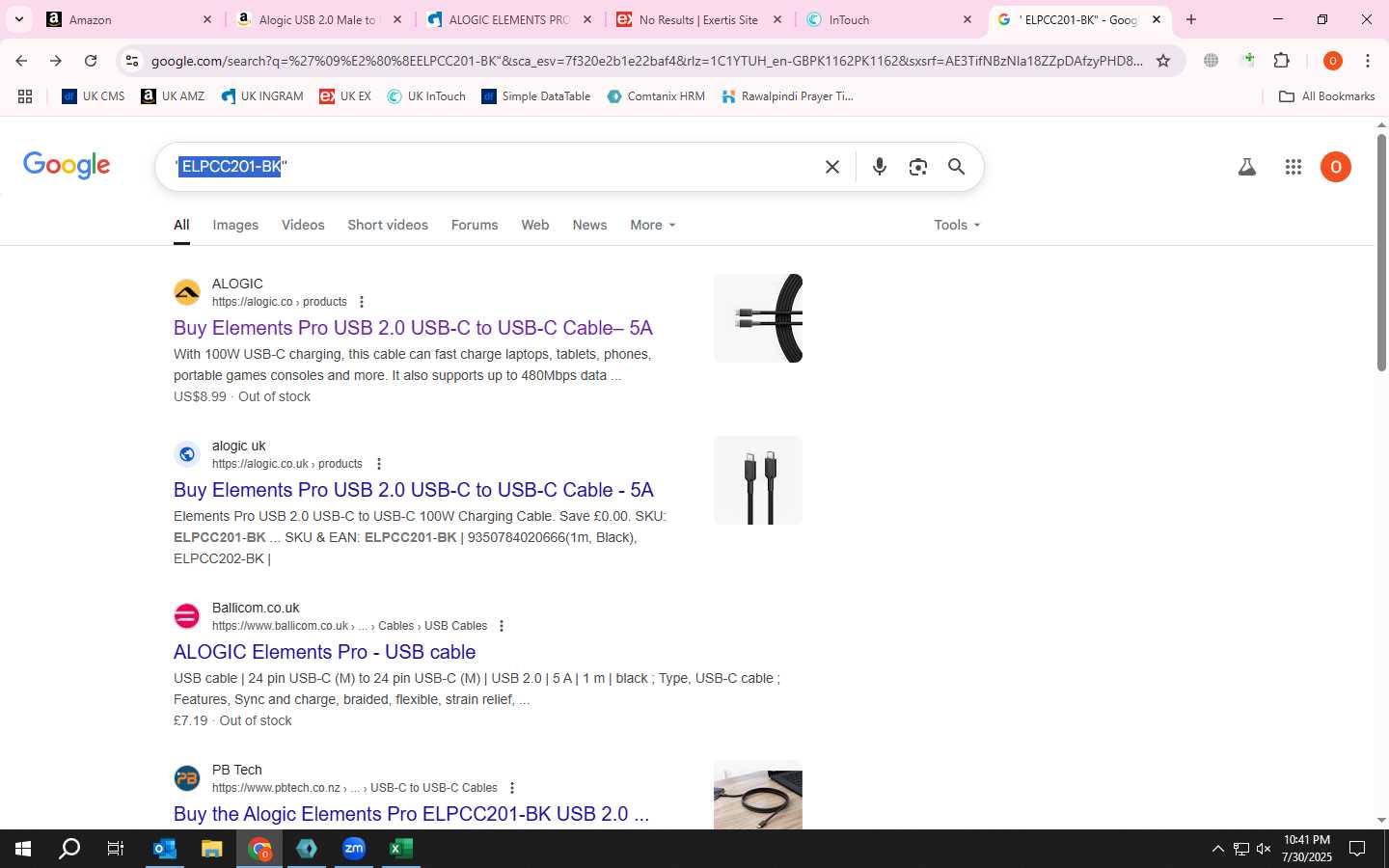Expand the More search filters dropdown

click(x=653, y=225)
